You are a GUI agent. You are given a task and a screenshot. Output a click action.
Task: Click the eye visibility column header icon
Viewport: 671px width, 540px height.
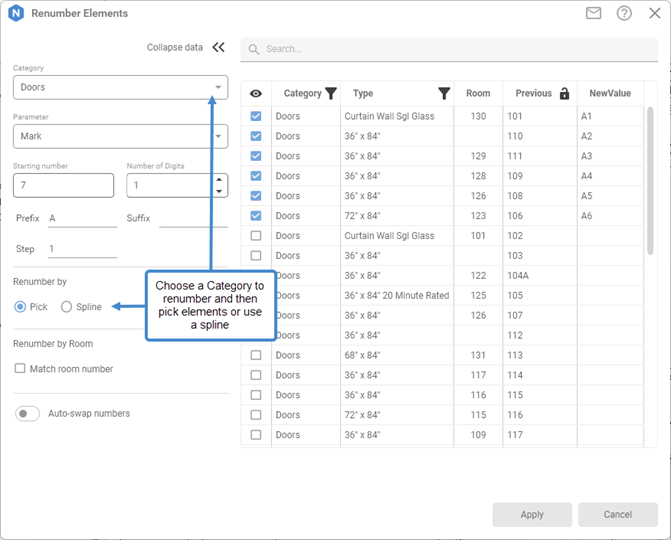coord(256,93)
